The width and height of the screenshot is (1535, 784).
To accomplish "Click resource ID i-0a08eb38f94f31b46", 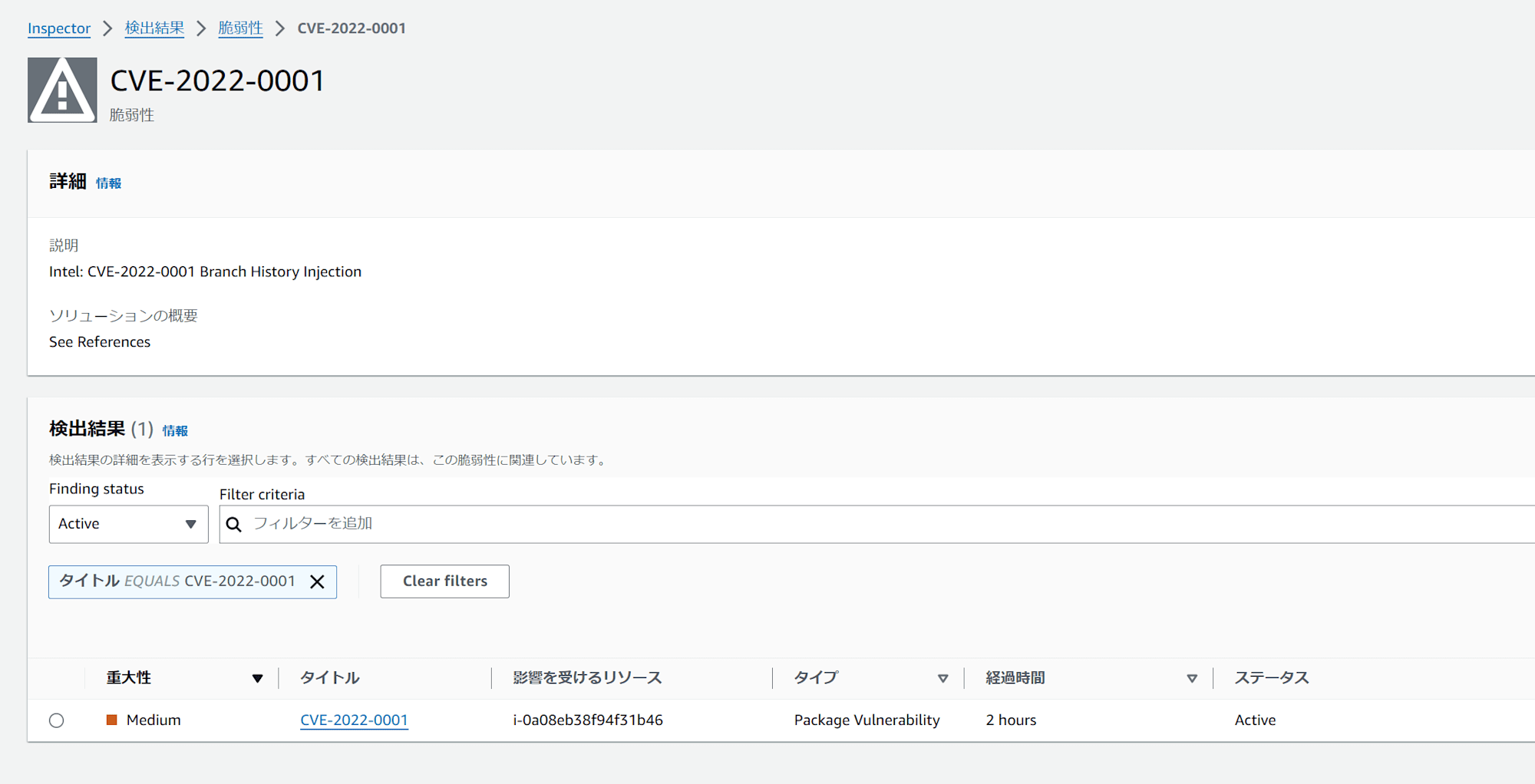I will tap(588, 720).
